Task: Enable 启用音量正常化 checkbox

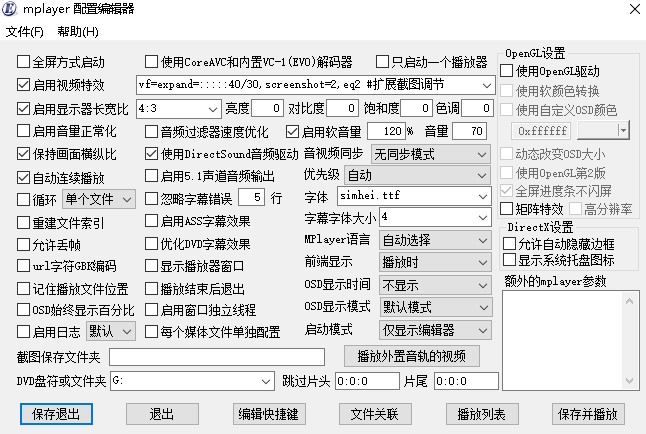Action: pos(23,131)
